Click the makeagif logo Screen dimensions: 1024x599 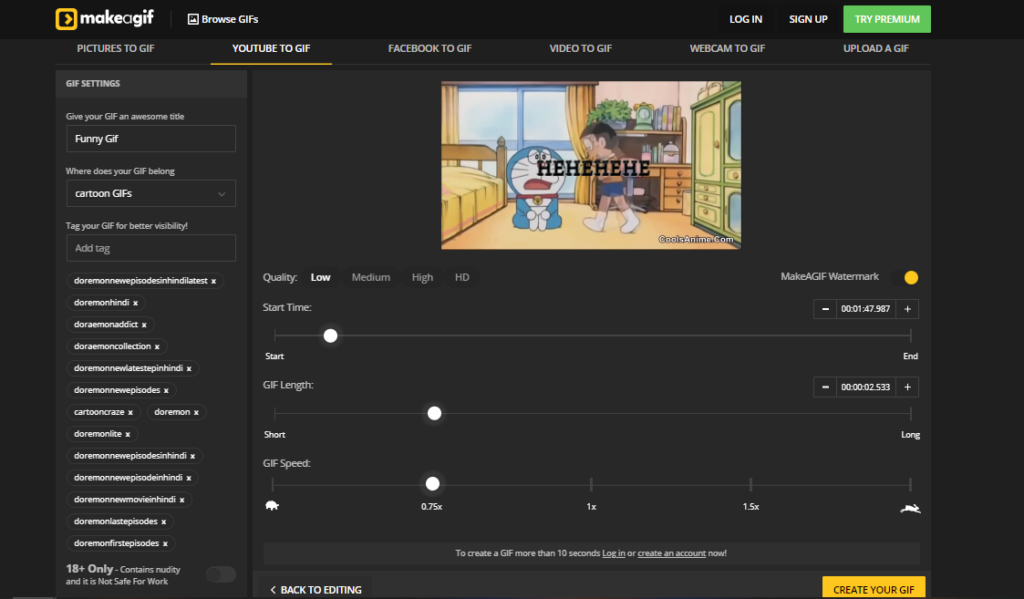tap(104, 19)
